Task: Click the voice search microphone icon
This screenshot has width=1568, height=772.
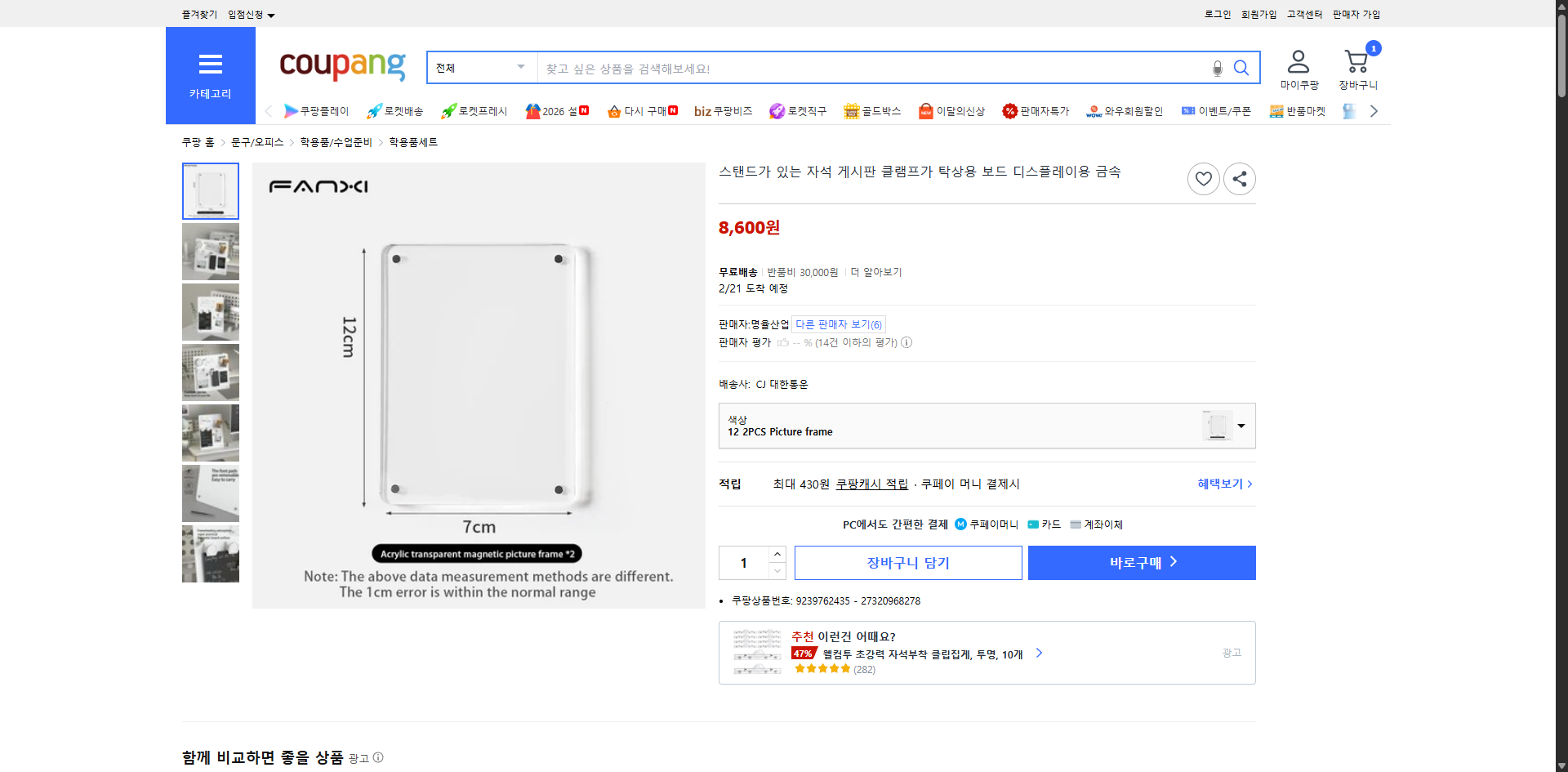Action: (1216, 69)
